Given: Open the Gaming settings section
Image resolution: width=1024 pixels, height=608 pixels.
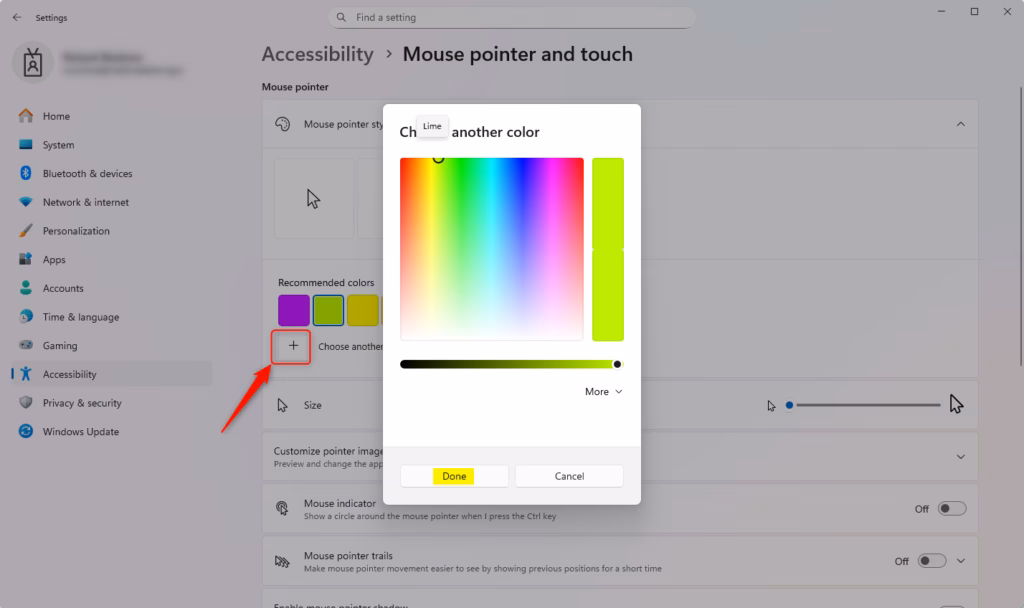Looking at the screenshot, I should 59,346.
